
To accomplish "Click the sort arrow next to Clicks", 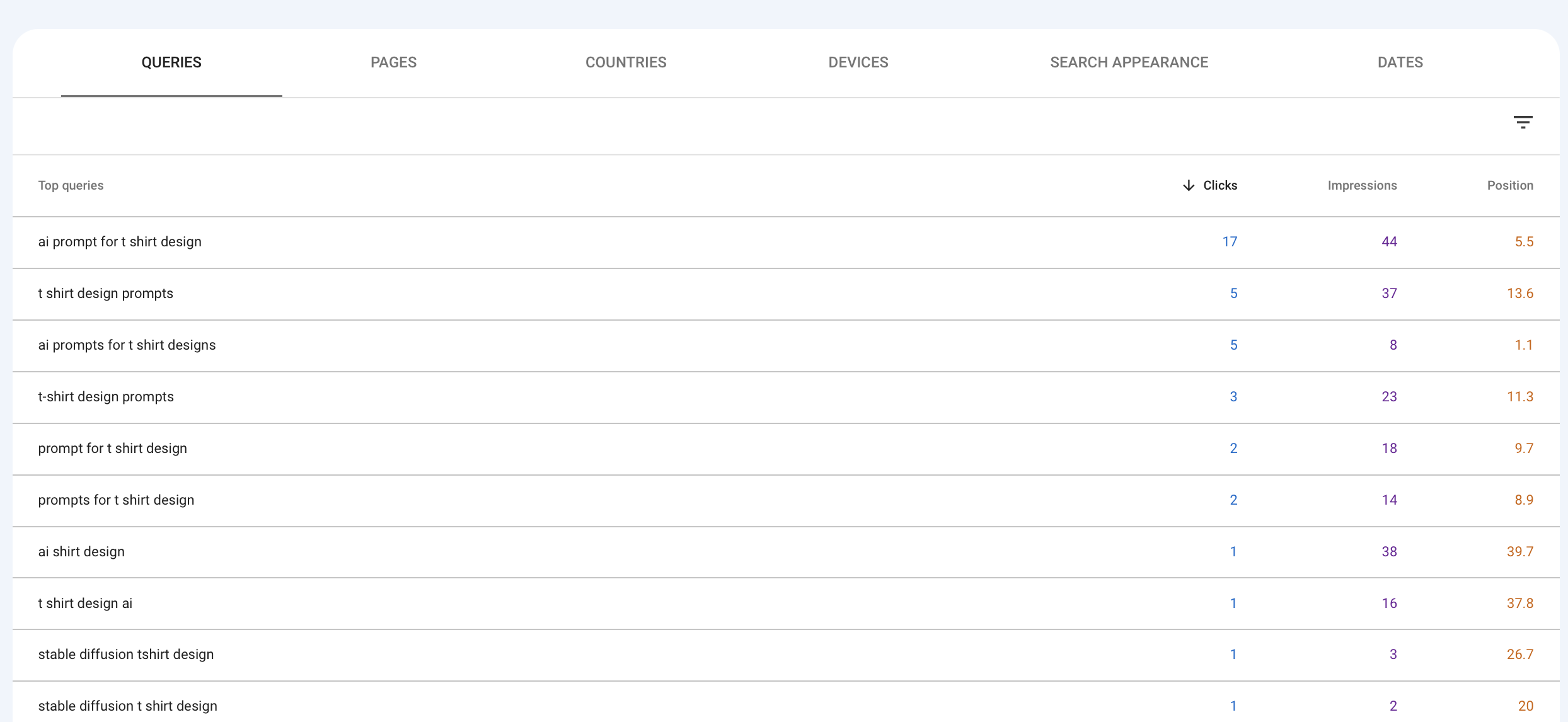I will pos(1187,185).
